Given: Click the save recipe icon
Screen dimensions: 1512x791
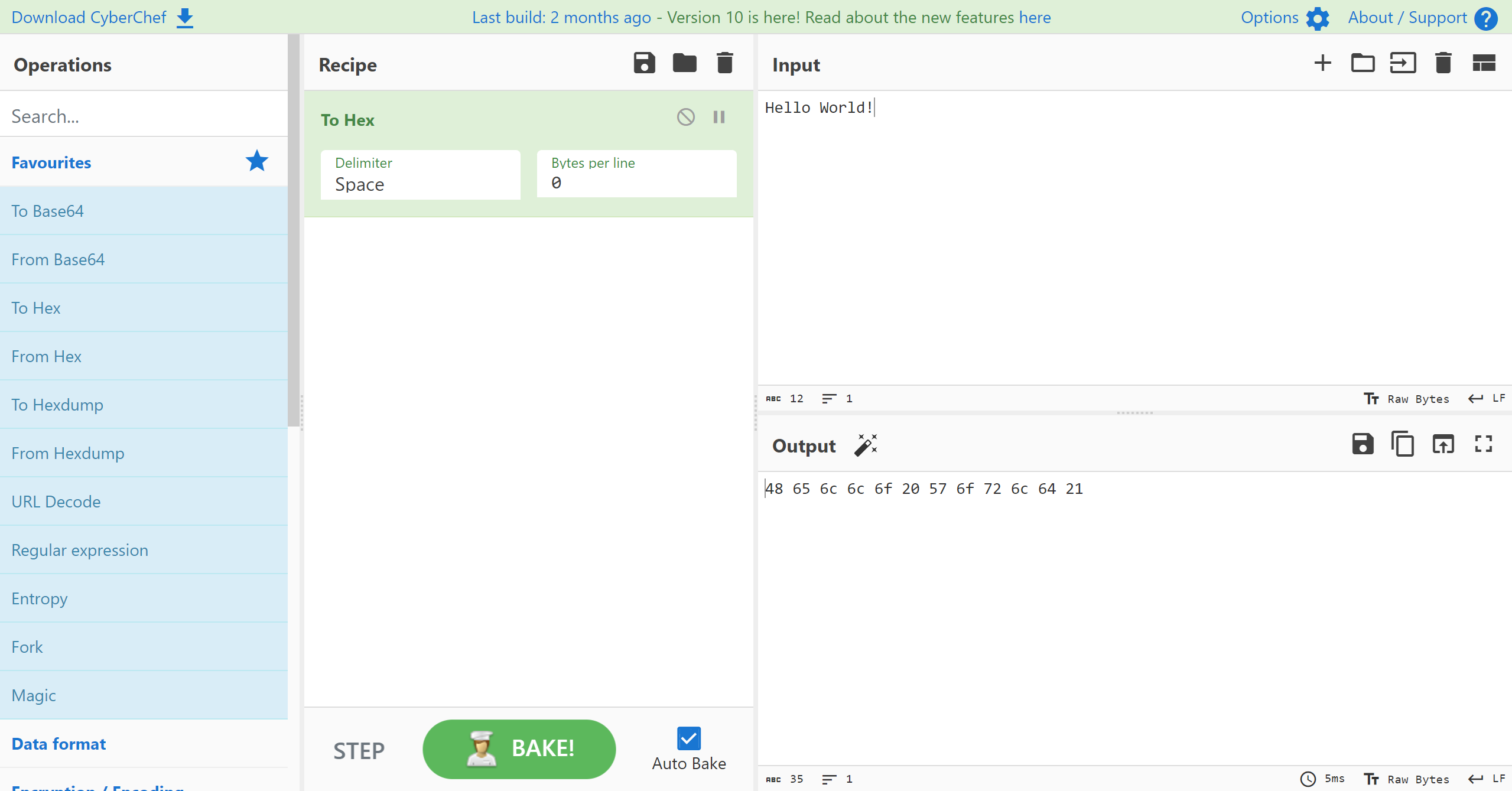Looking at the screenshot, I should coord(645,64).
